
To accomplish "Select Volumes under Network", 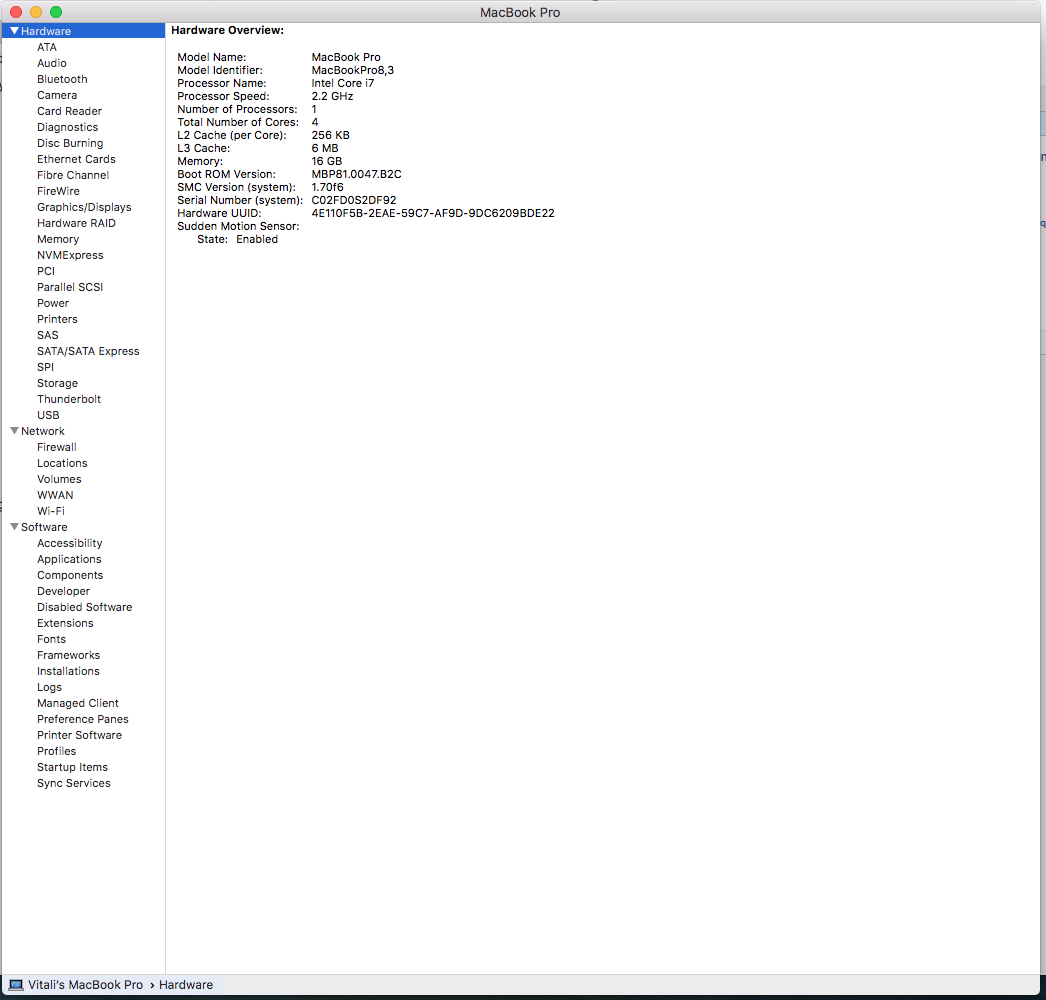I will click(59, 479).
